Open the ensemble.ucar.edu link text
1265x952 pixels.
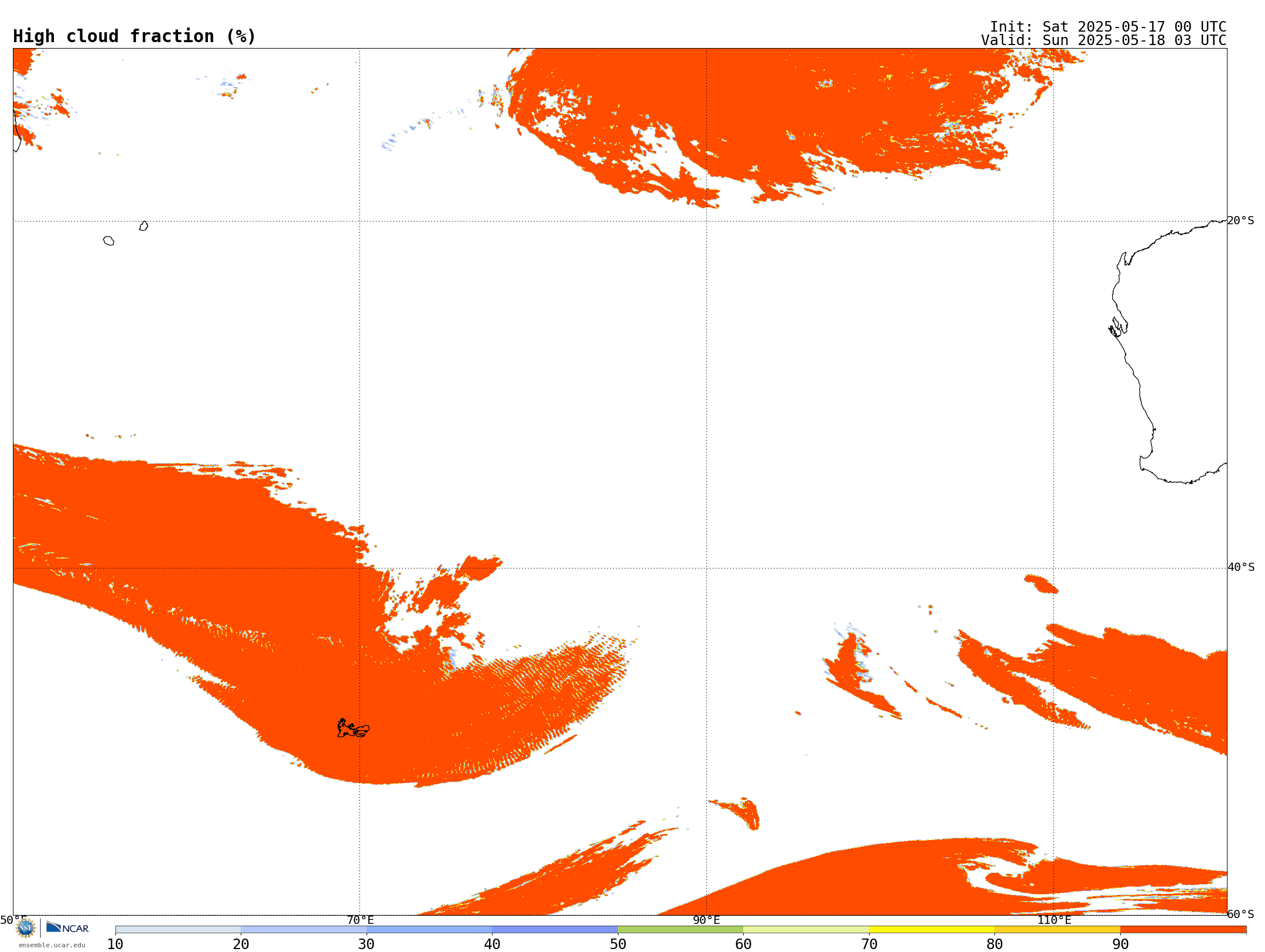(52, 945)
